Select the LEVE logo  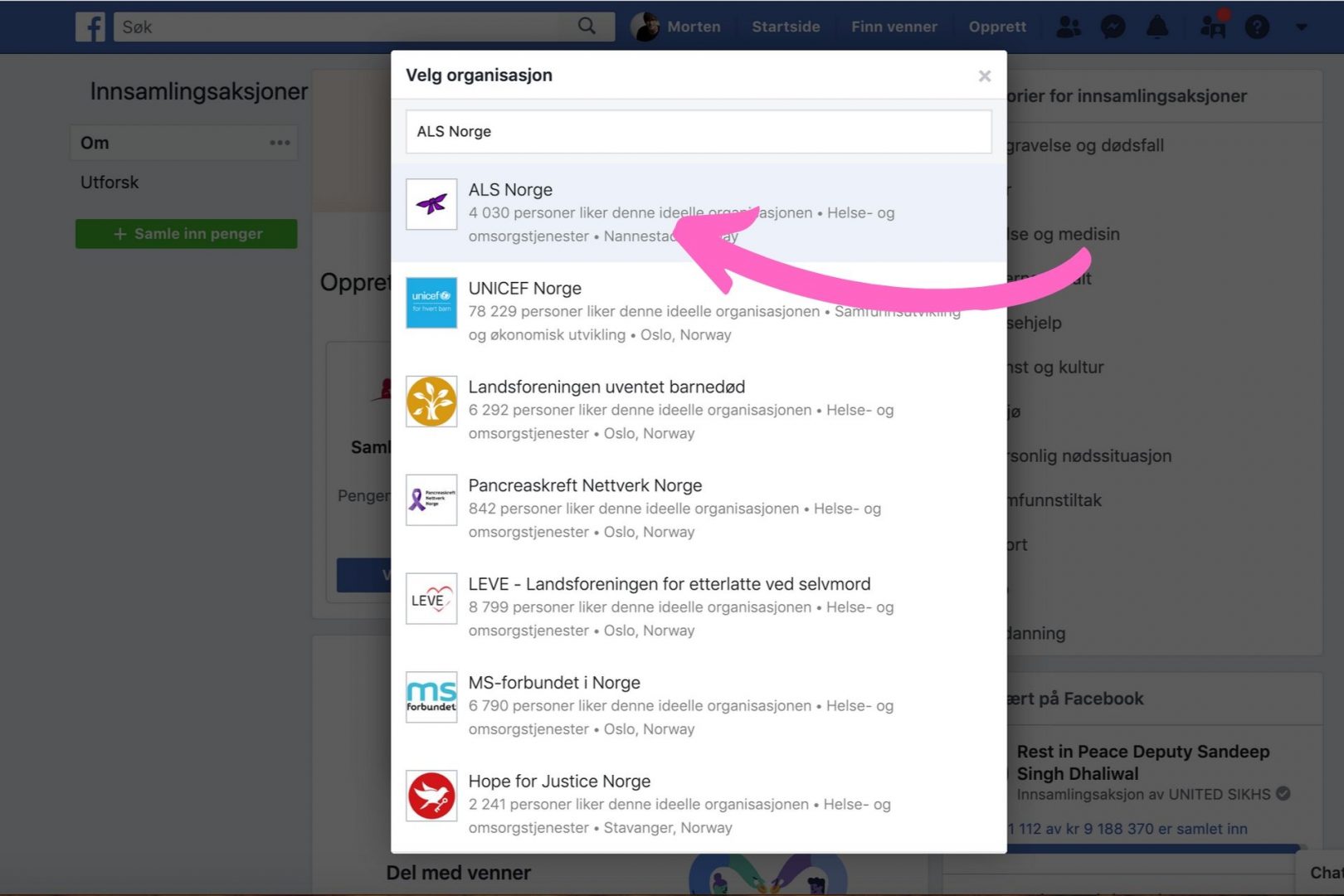click(431, 598)
